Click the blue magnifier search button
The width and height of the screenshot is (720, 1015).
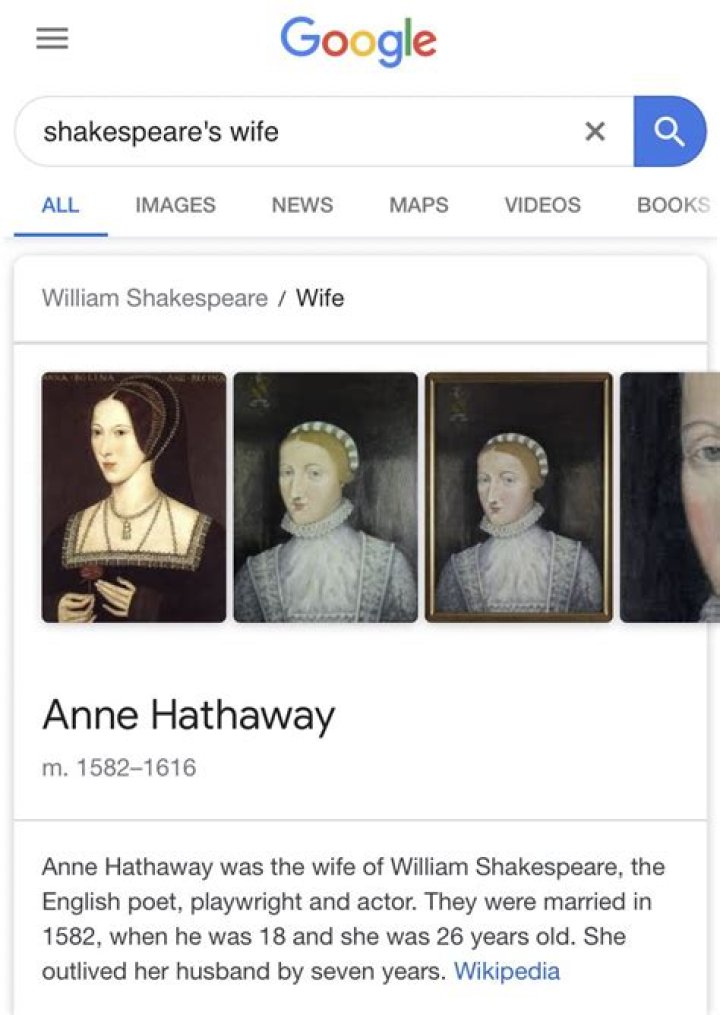[x=669, y=131]
